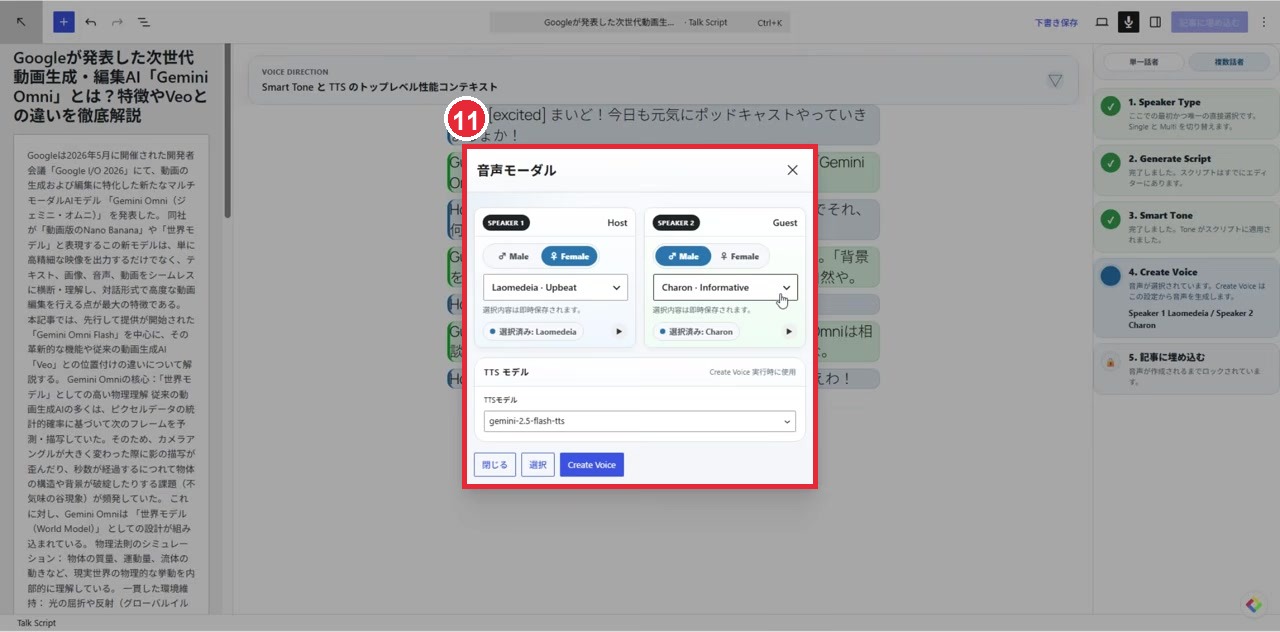The height and width of the screenshot is (632, 1280).
Task: Select Female for Speaker 1
Action: [x=569, y=256]
